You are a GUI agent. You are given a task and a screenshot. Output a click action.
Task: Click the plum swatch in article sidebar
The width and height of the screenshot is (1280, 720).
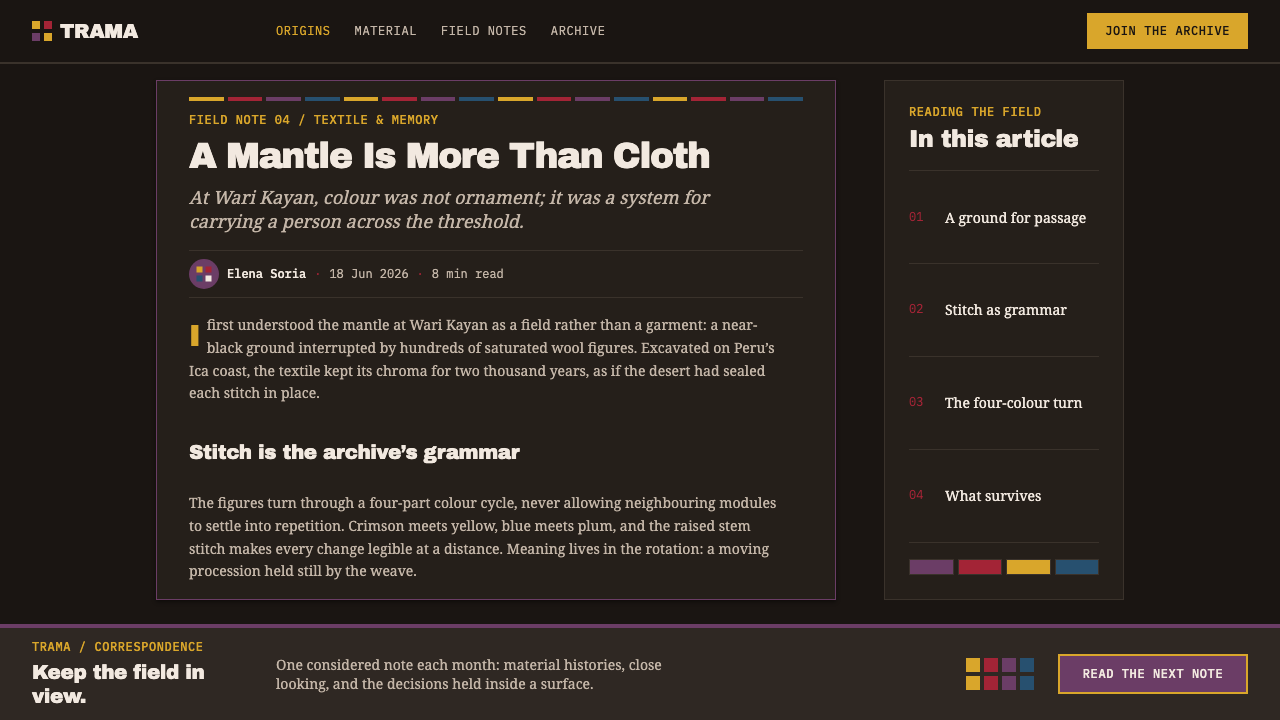(x=931, y=567)
